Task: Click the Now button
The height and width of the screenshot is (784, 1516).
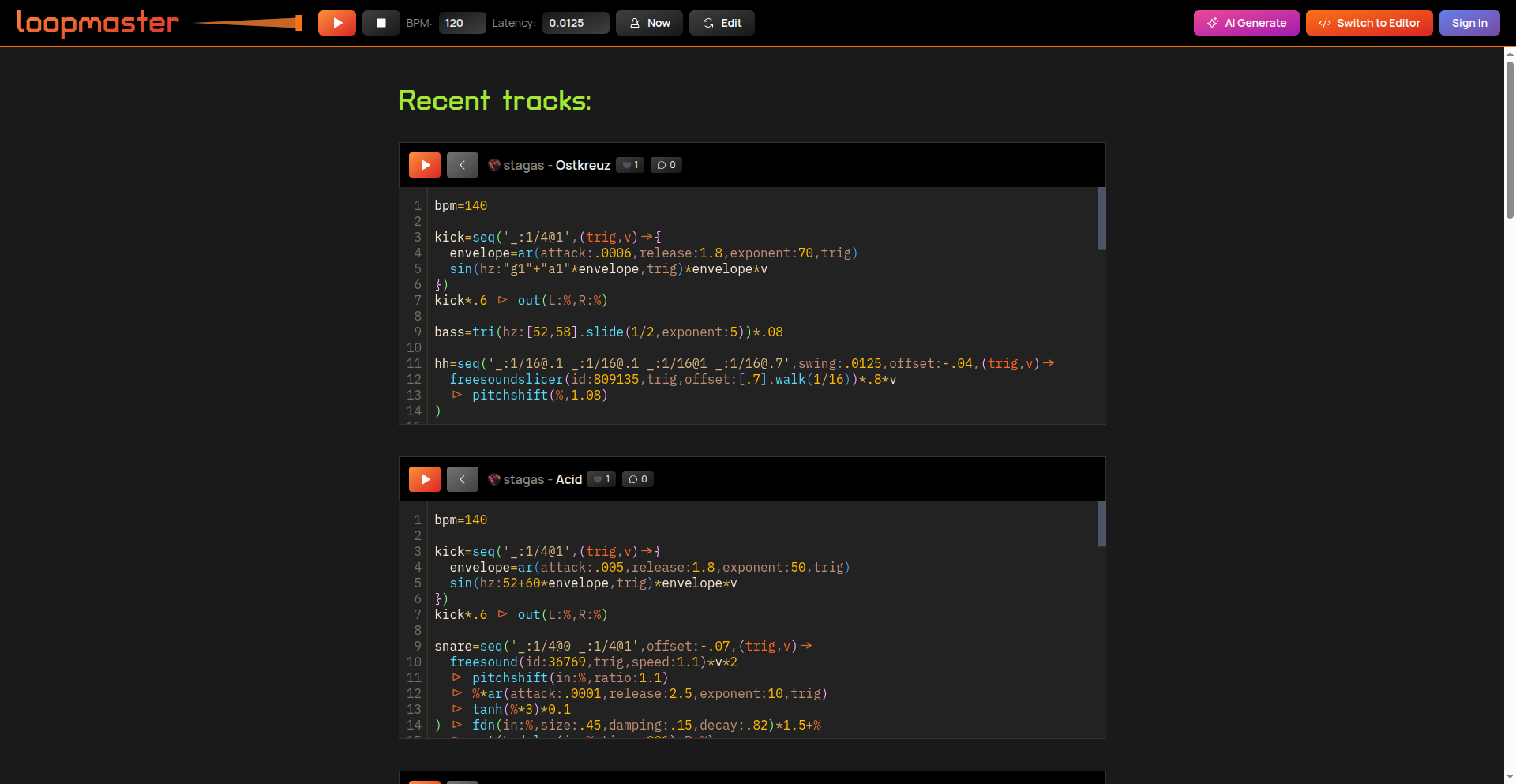Action: (x=649, y=23)
